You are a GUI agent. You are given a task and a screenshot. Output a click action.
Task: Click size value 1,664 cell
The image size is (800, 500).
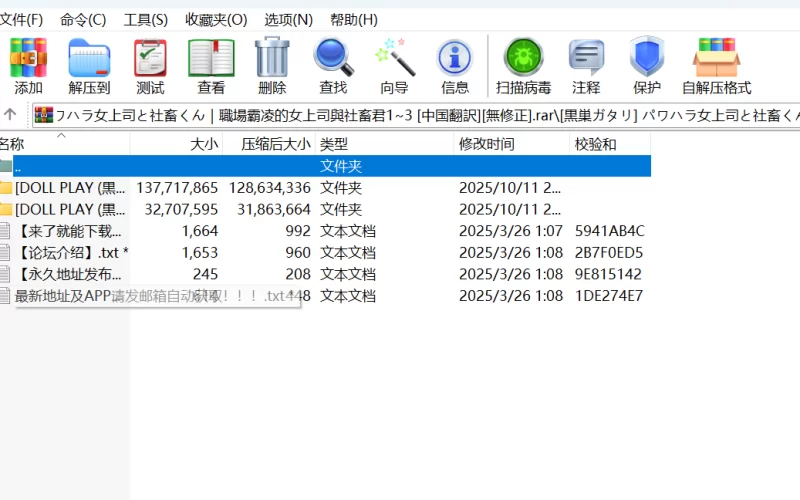(199, 231)
